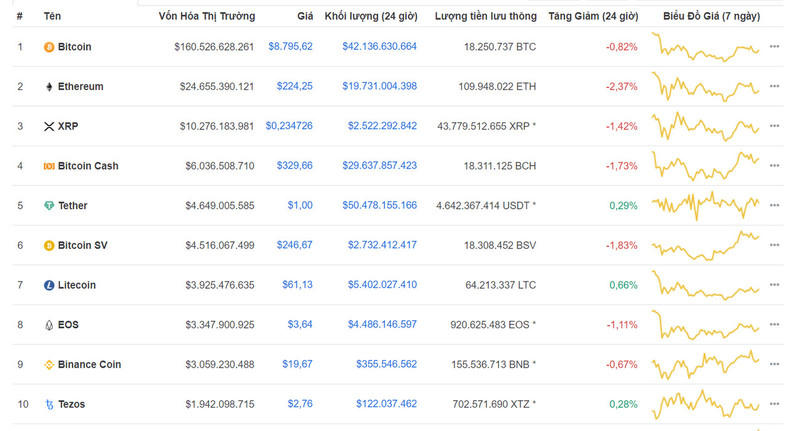Click the Binance Coin logo icon

point(49,365)
